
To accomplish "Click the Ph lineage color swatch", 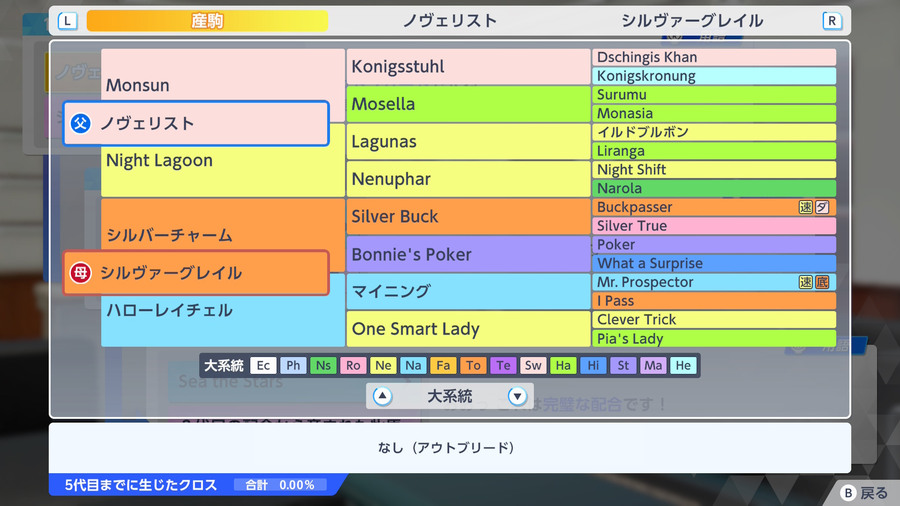I will click(293, 365).
